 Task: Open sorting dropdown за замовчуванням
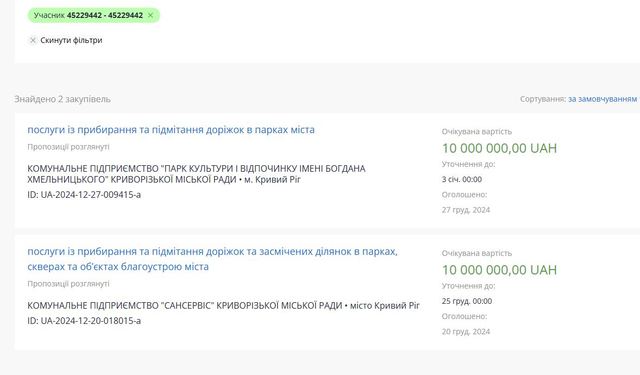coord(602,99)
